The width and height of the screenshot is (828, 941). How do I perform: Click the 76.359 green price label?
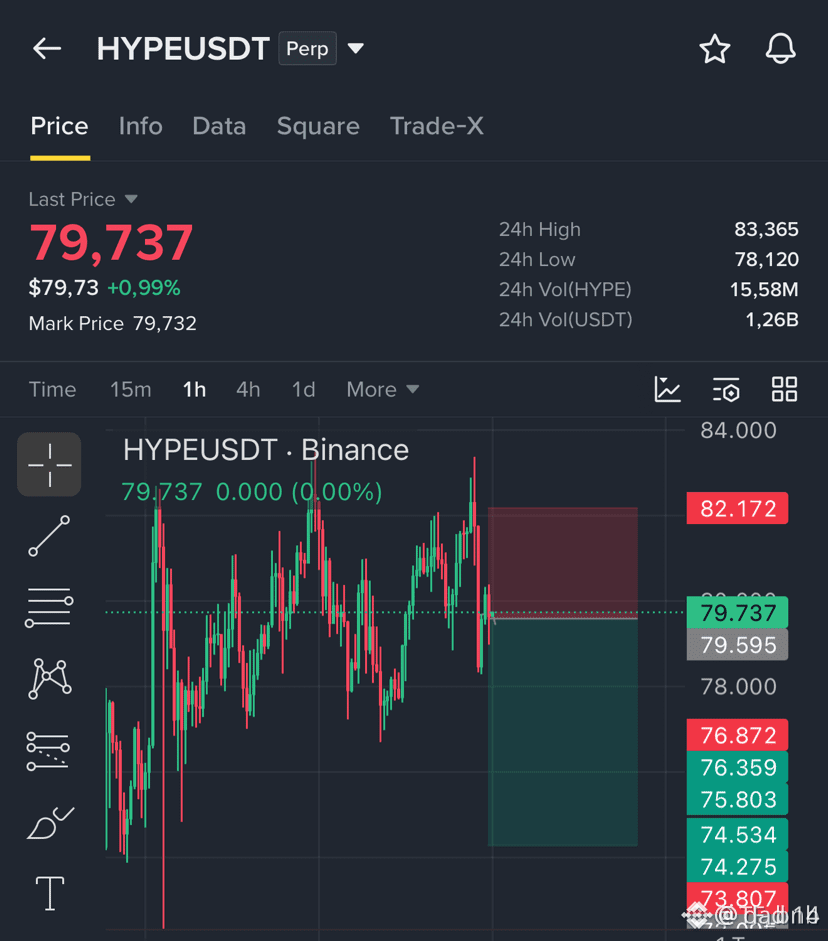(x=737, y=767)
